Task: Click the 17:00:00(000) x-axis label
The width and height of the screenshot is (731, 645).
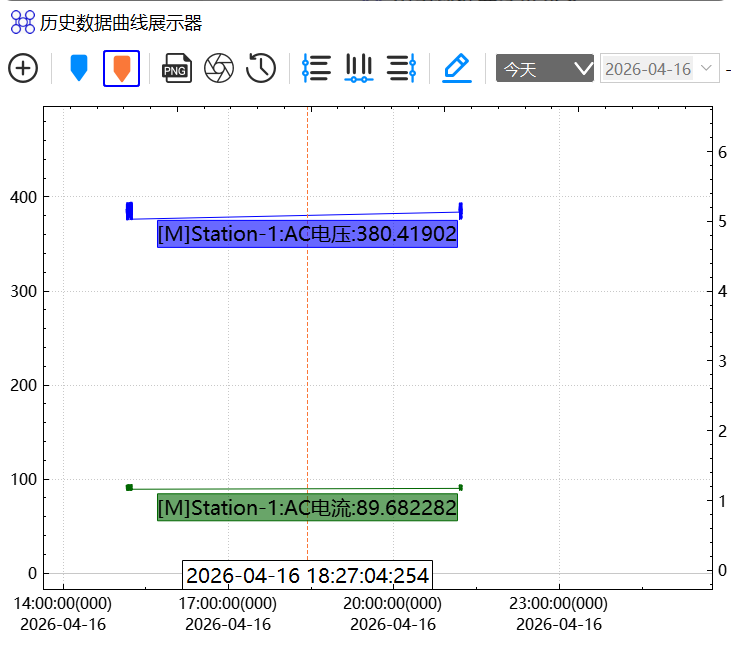Action: 228,603
